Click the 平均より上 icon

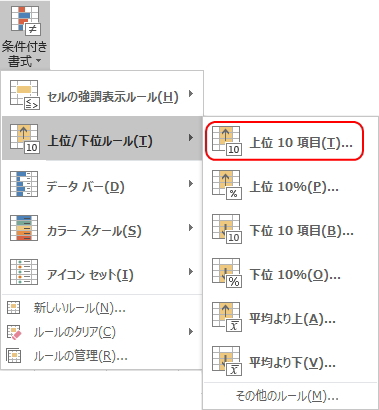pos(227,317)
